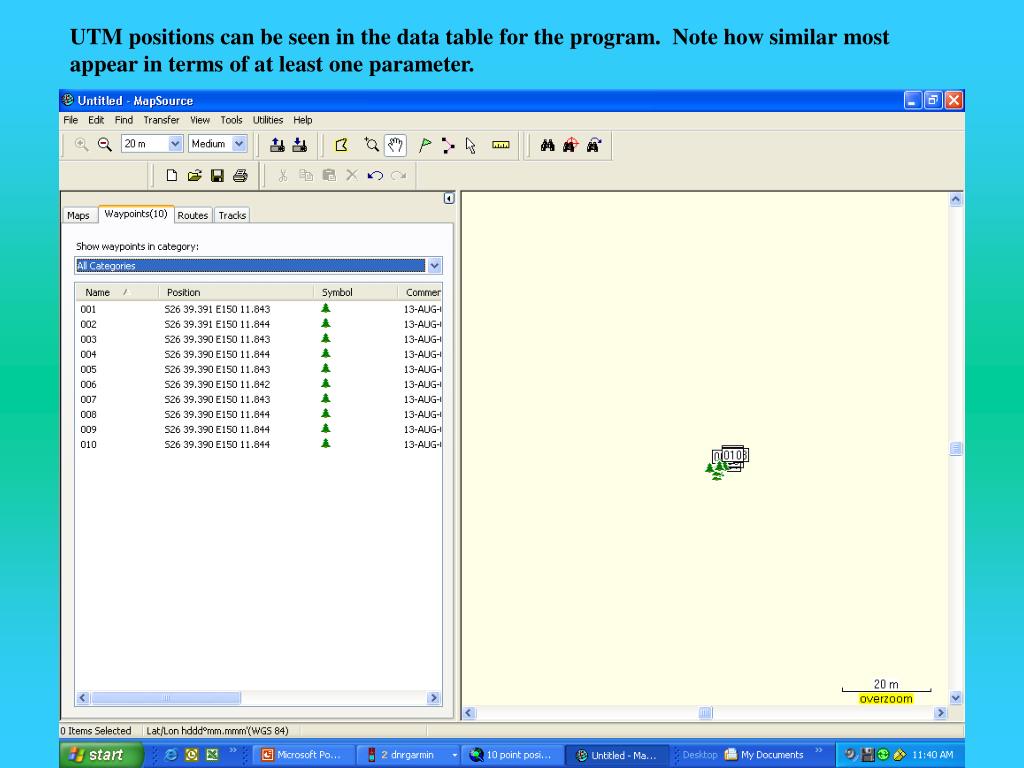Viewport: 1024px width, 768px height.
Task: Expand the All Categories dropdown
Action: point(435,266)
